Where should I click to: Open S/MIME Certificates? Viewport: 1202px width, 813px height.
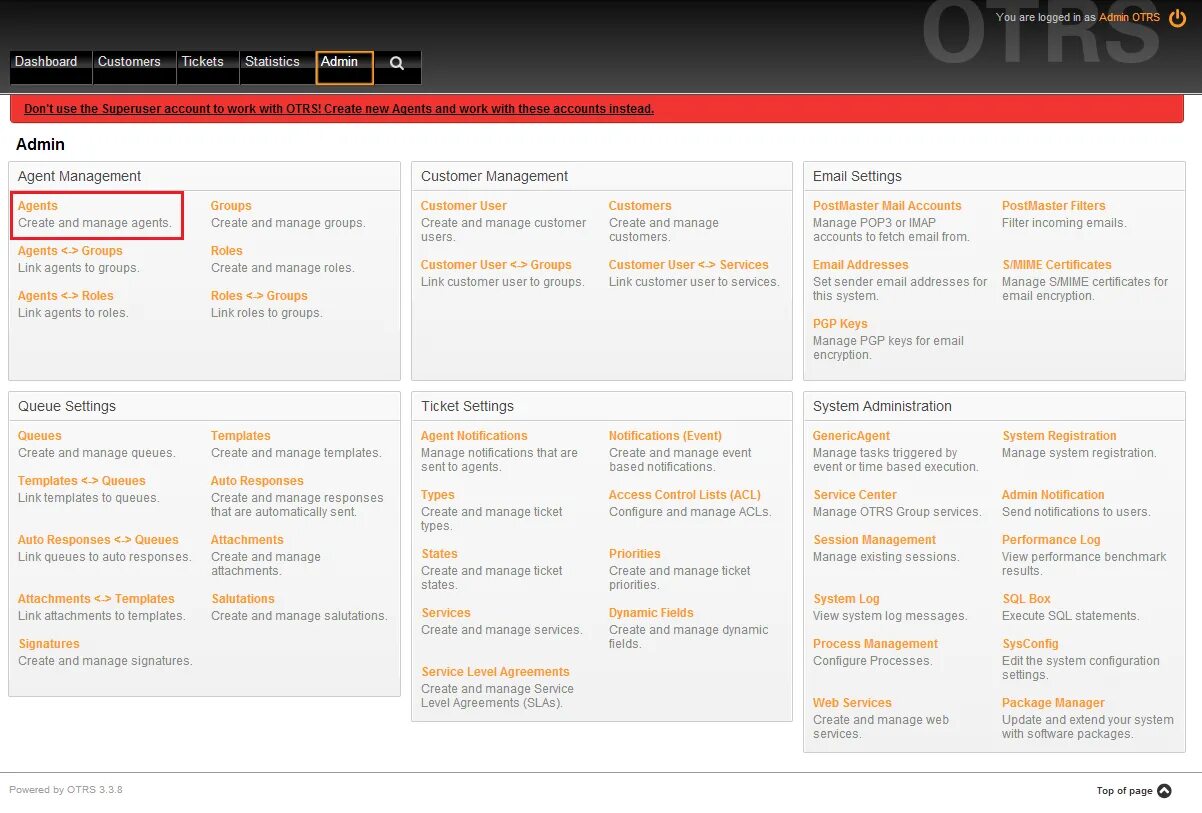click(1057, 265)
